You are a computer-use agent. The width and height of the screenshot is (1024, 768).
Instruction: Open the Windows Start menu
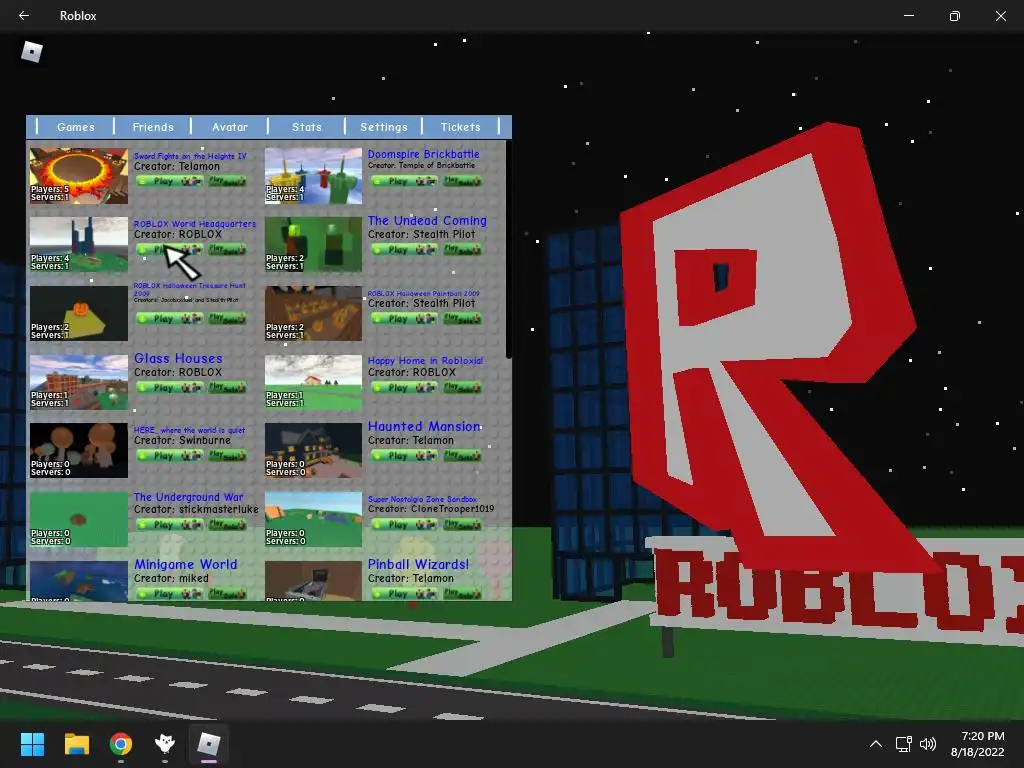(x=32, y=744)
